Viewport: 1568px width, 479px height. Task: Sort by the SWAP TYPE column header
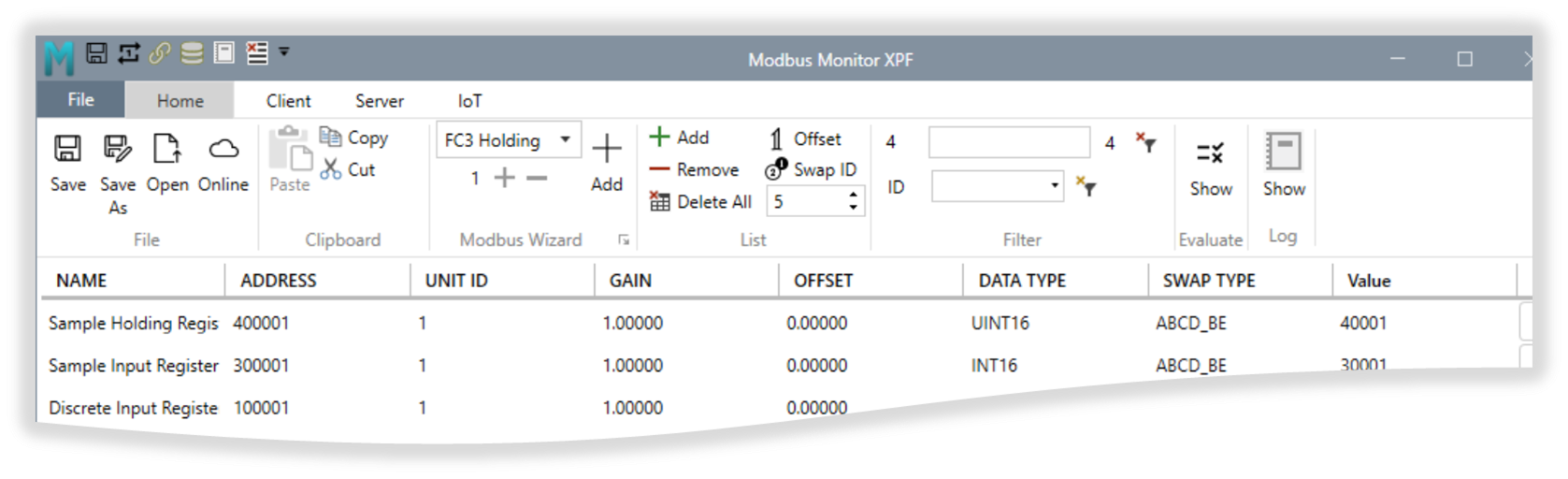coord(1209,281)
